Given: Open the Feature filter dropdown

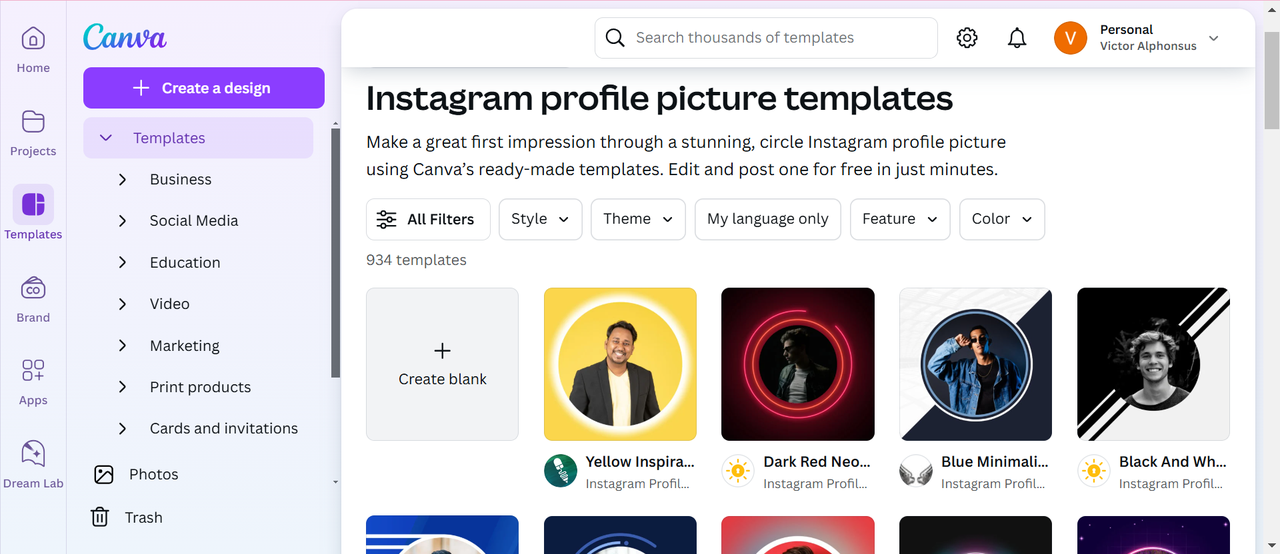Looking at the screenshot, I should [900, 219].
